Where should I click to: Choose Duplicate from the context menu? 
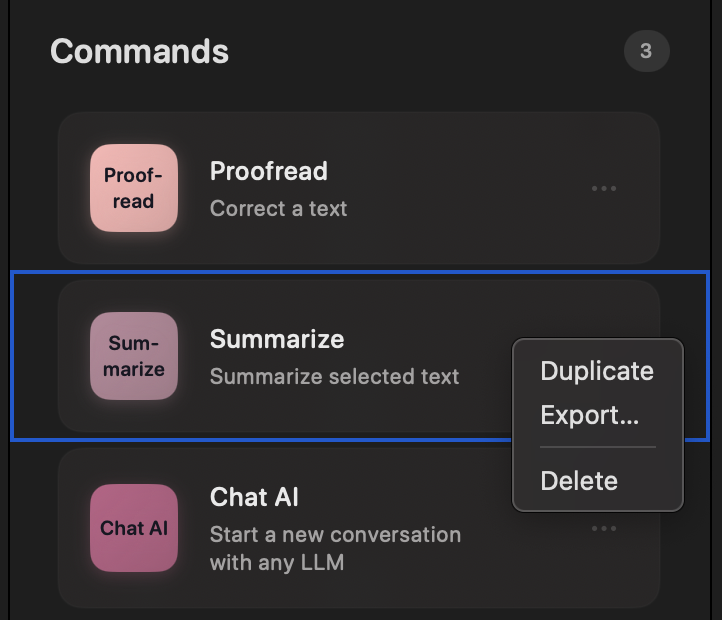[x=596, y=371]
